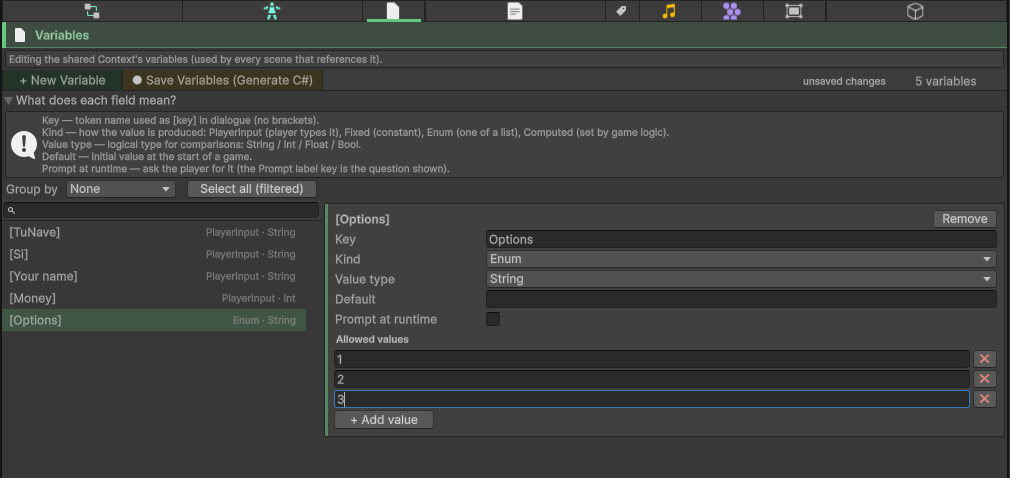Click the allowed value field containing 1
1010x478 pixels.
click(652, 359)
